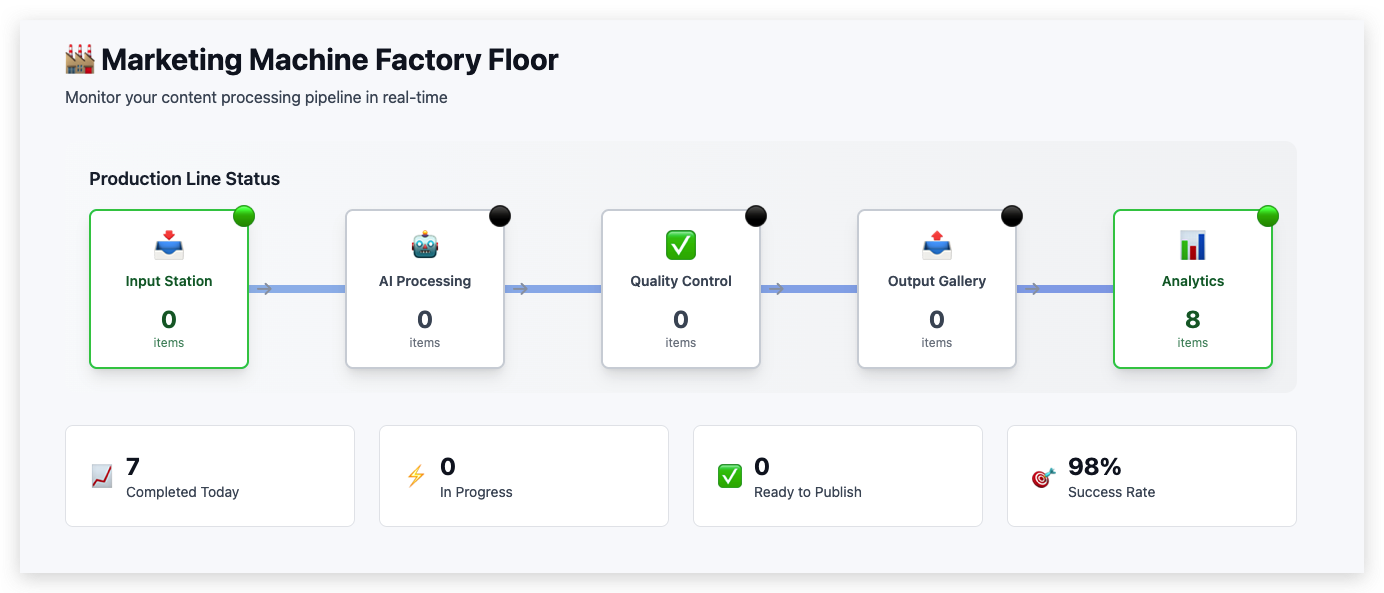
Task: Click the outbox icon on Output Gallery
Action: 936,243
